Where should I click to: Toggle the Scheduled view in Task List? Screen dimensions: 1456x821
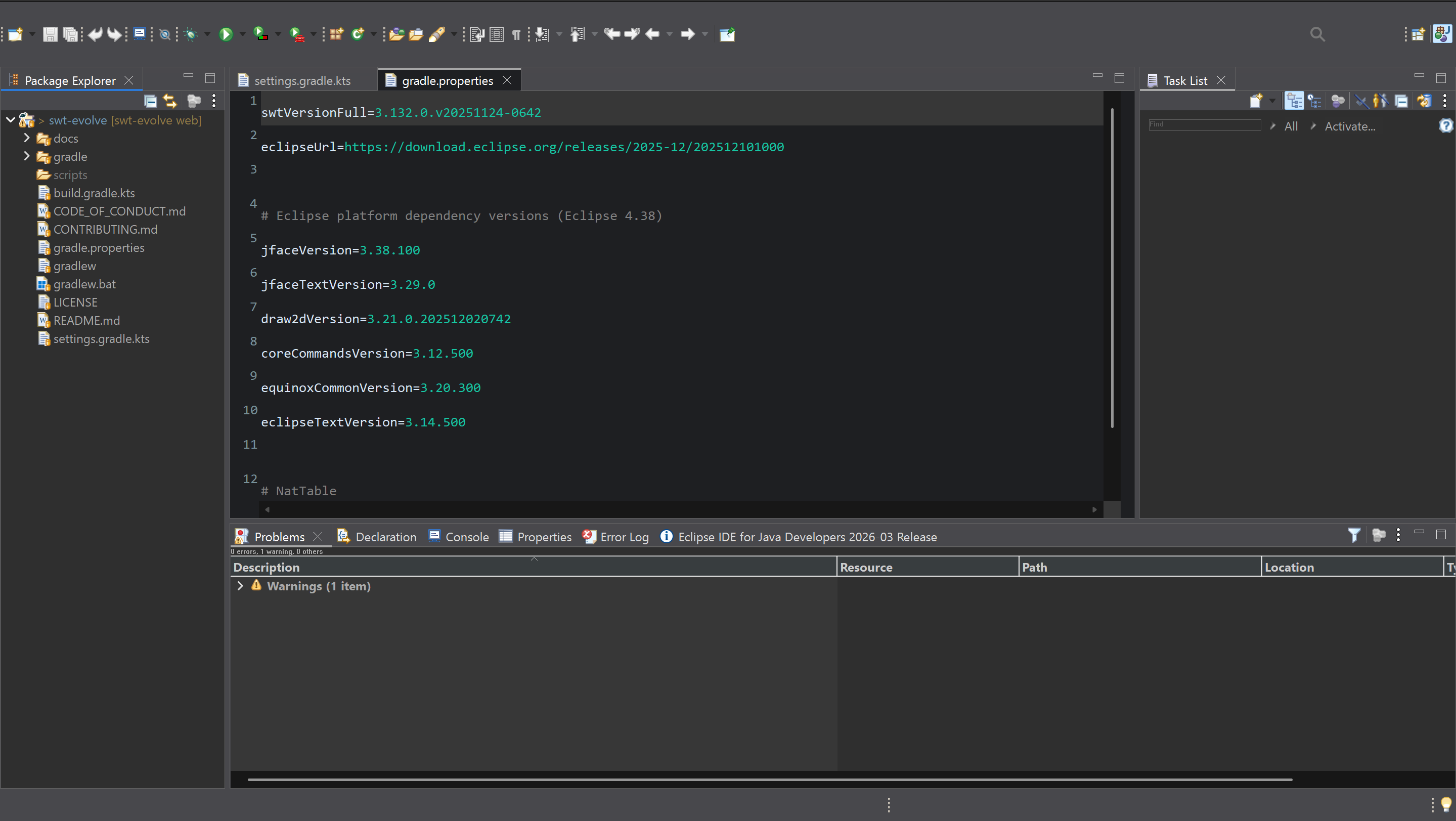click(x=1315, y=101)
